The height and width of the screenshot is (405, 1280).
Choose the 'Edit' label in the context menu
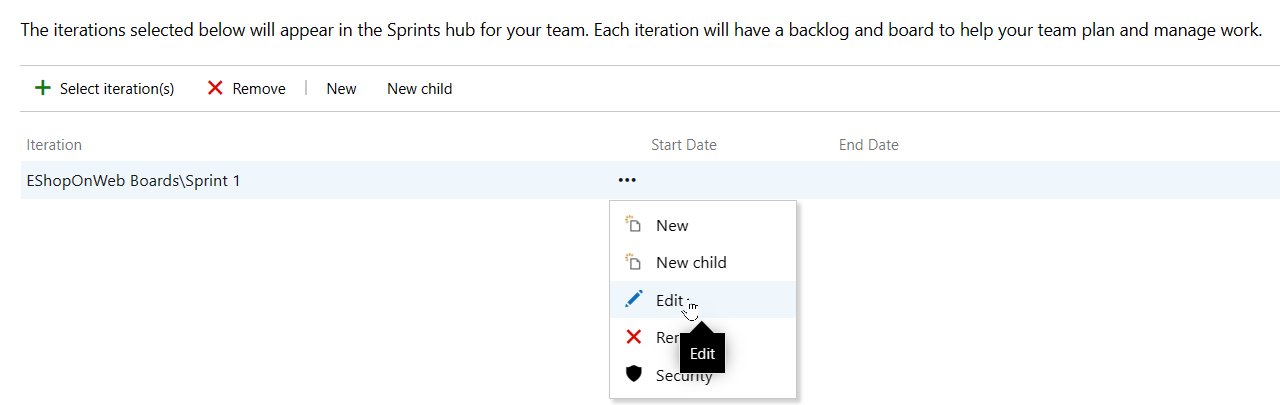[669, 300]
